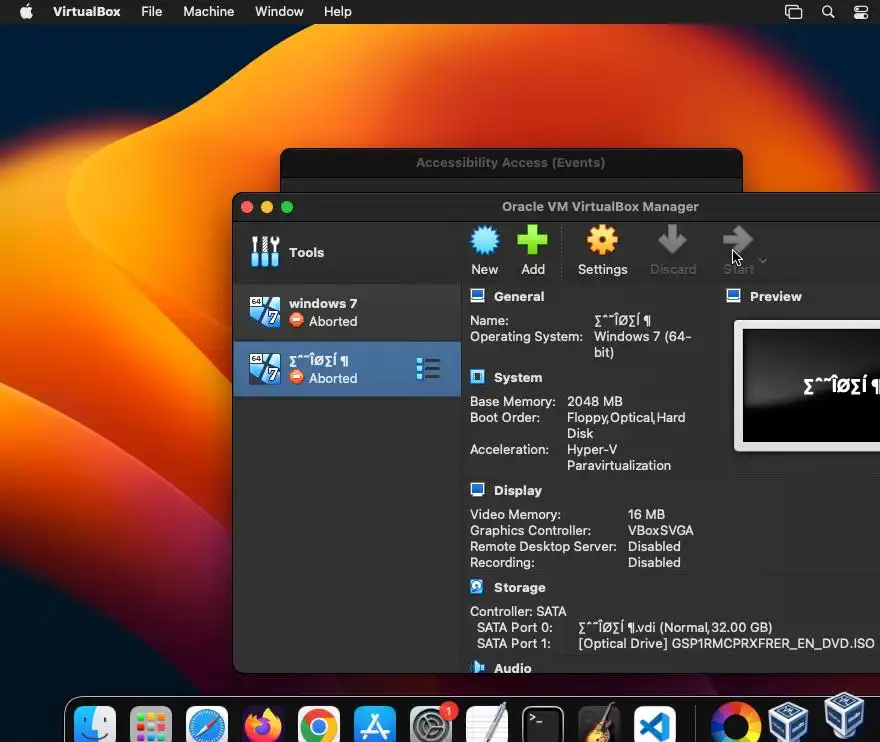Image resolution: width=880 pixels, height=742 pixels.
Task: Open the Help menu
Action: tap(337, 12)
